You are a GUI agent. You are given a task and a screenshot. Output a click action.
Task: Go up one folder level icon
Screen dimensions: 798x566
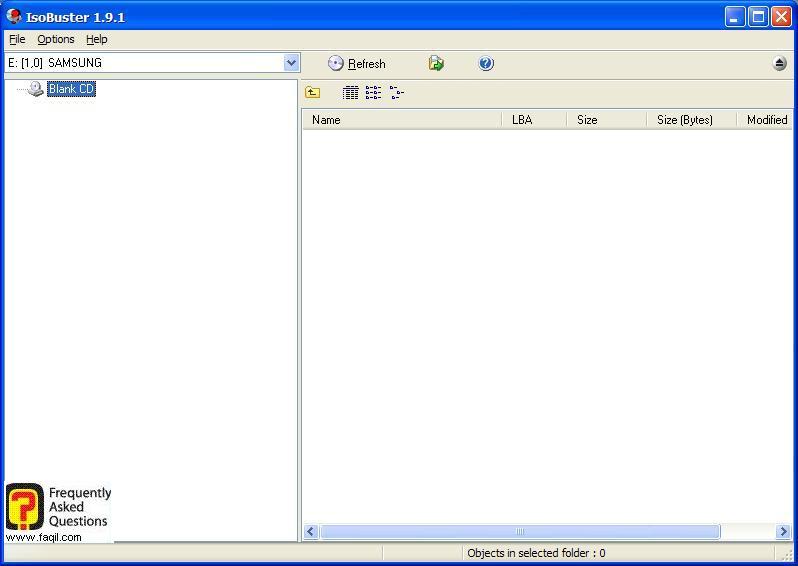[313, 93]
